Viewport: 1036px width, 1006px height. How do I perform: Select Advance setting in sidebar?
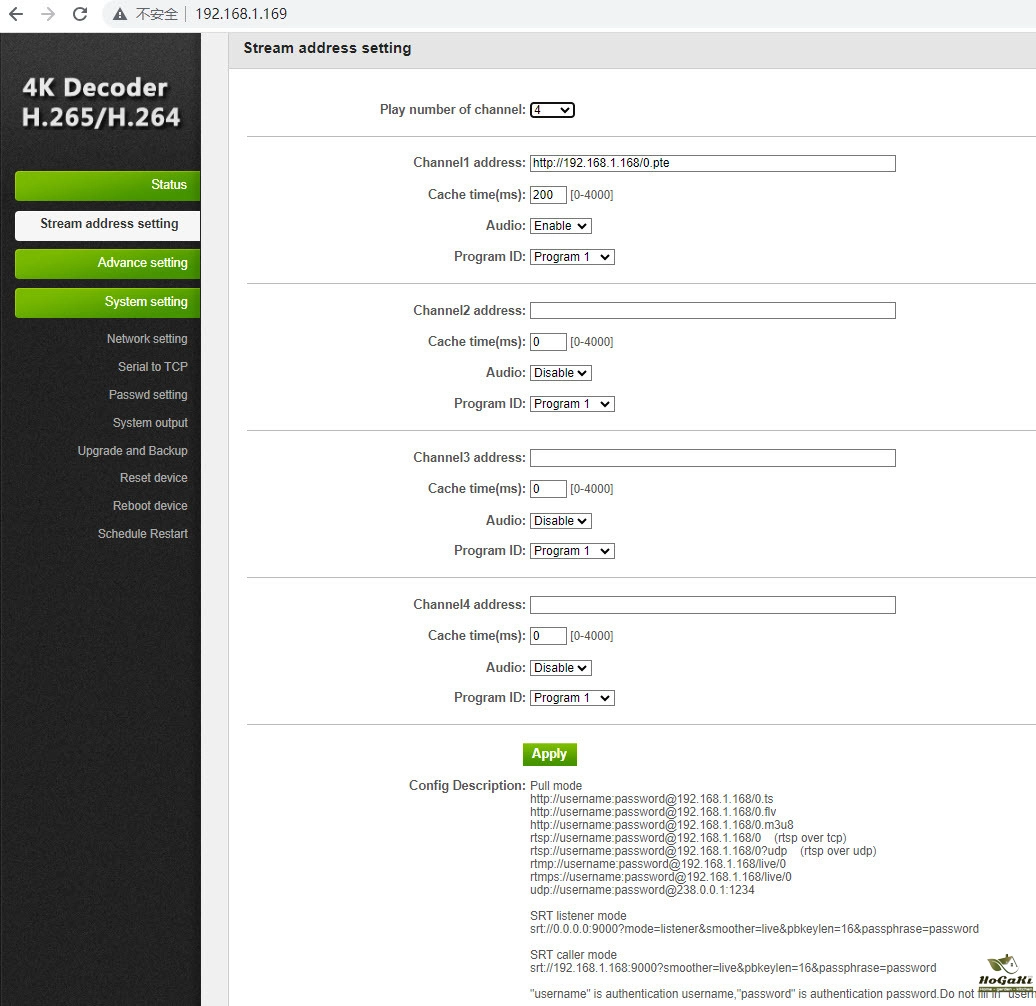107,263
